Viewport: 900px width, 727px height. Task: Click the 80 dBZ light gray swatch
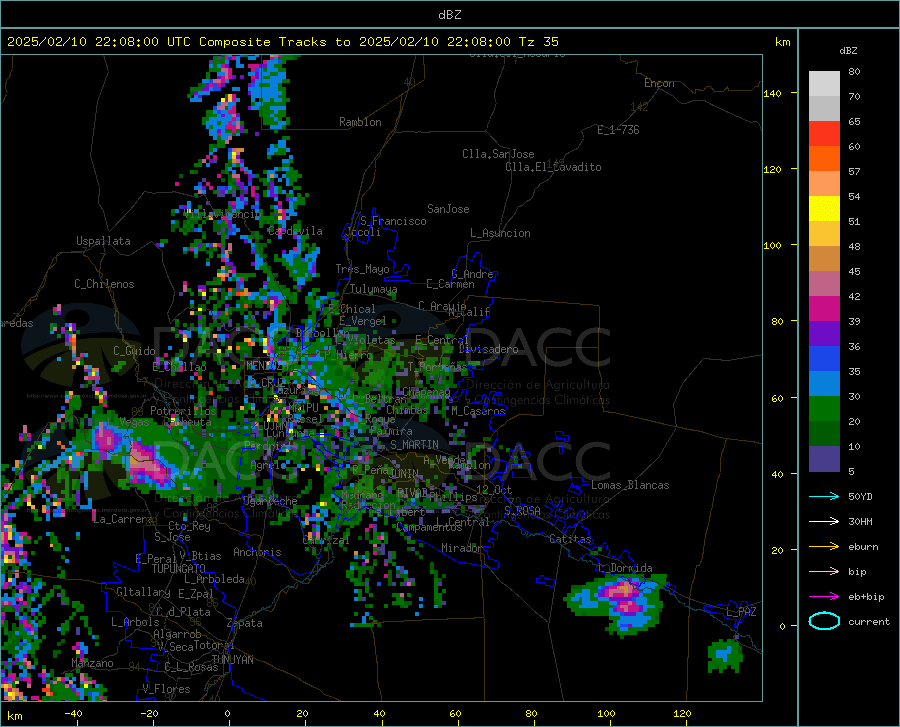tap(824, 84)
